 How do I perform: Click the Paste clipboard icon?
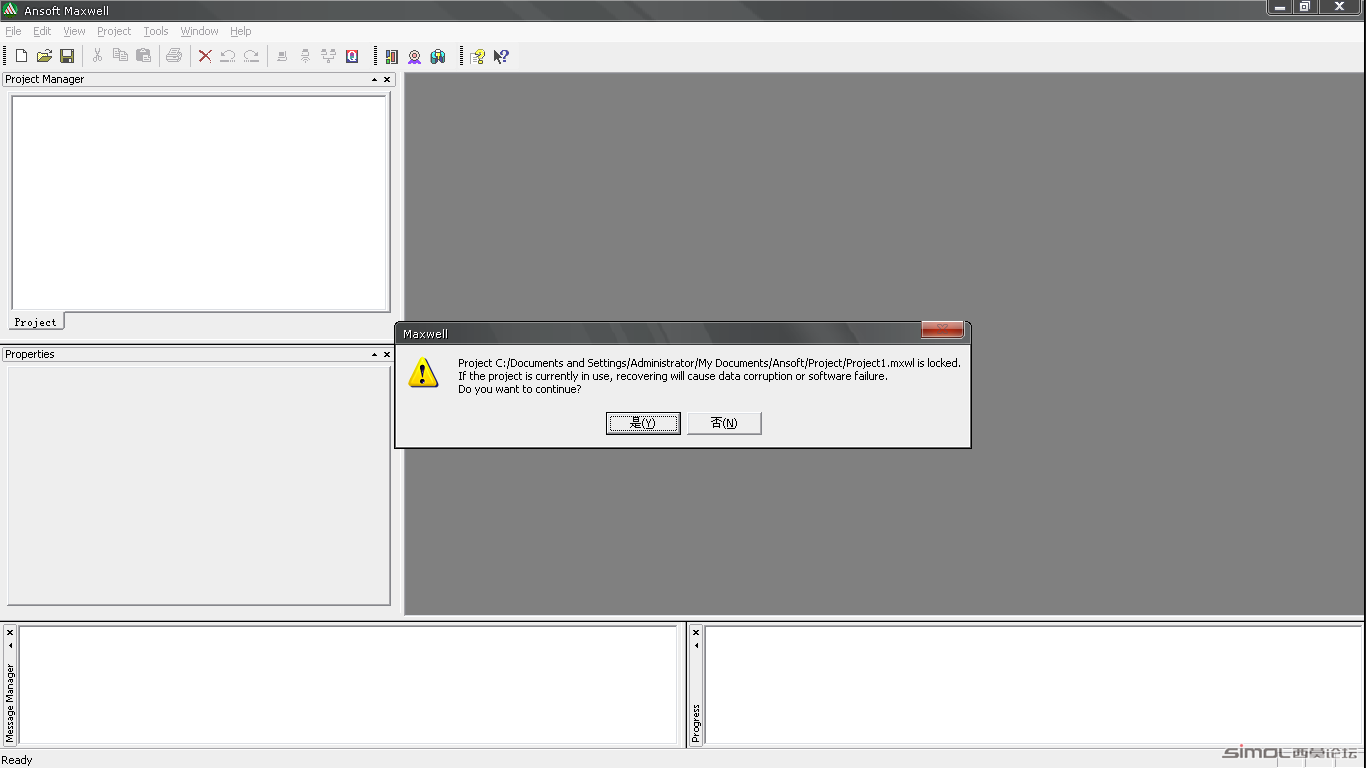click(x=143, y=56)
